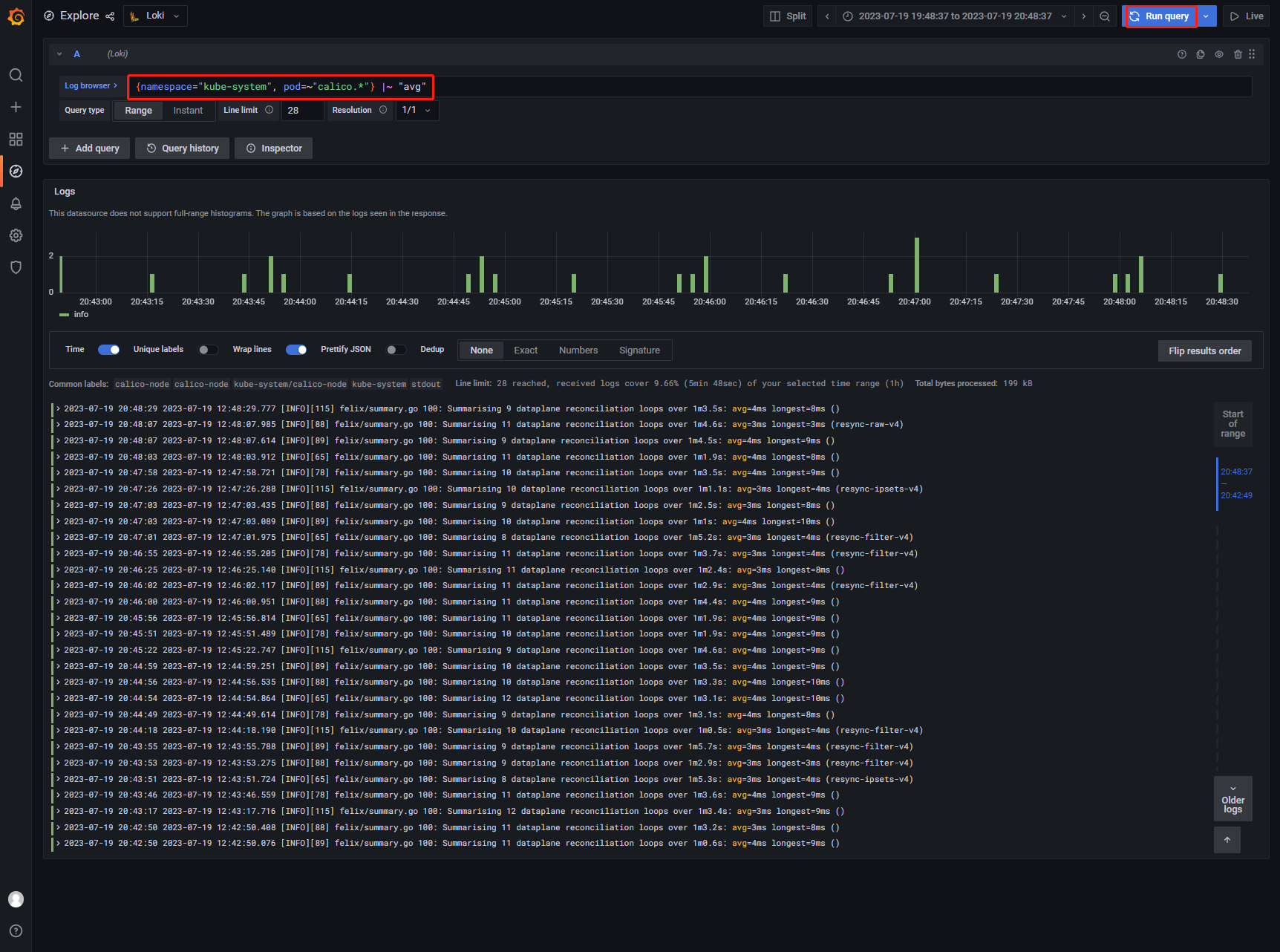Screen dimensions: 1280x952
Task: Click the Run query button
Action: [x=1160, y=16]
